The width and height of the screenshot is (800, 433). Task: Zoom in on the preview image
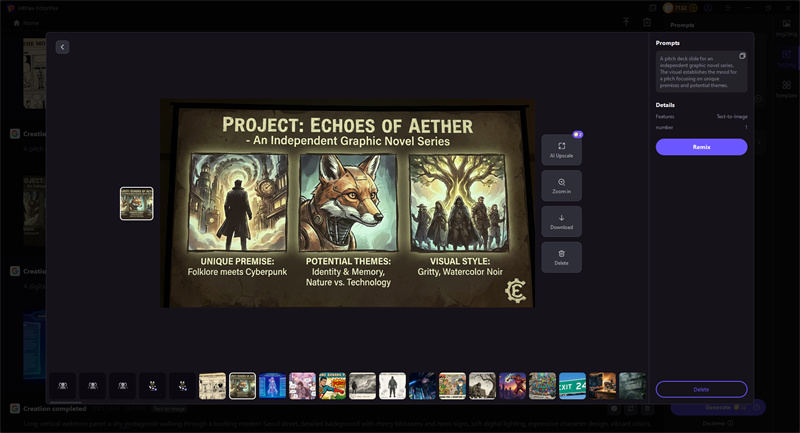click(561, 186)
